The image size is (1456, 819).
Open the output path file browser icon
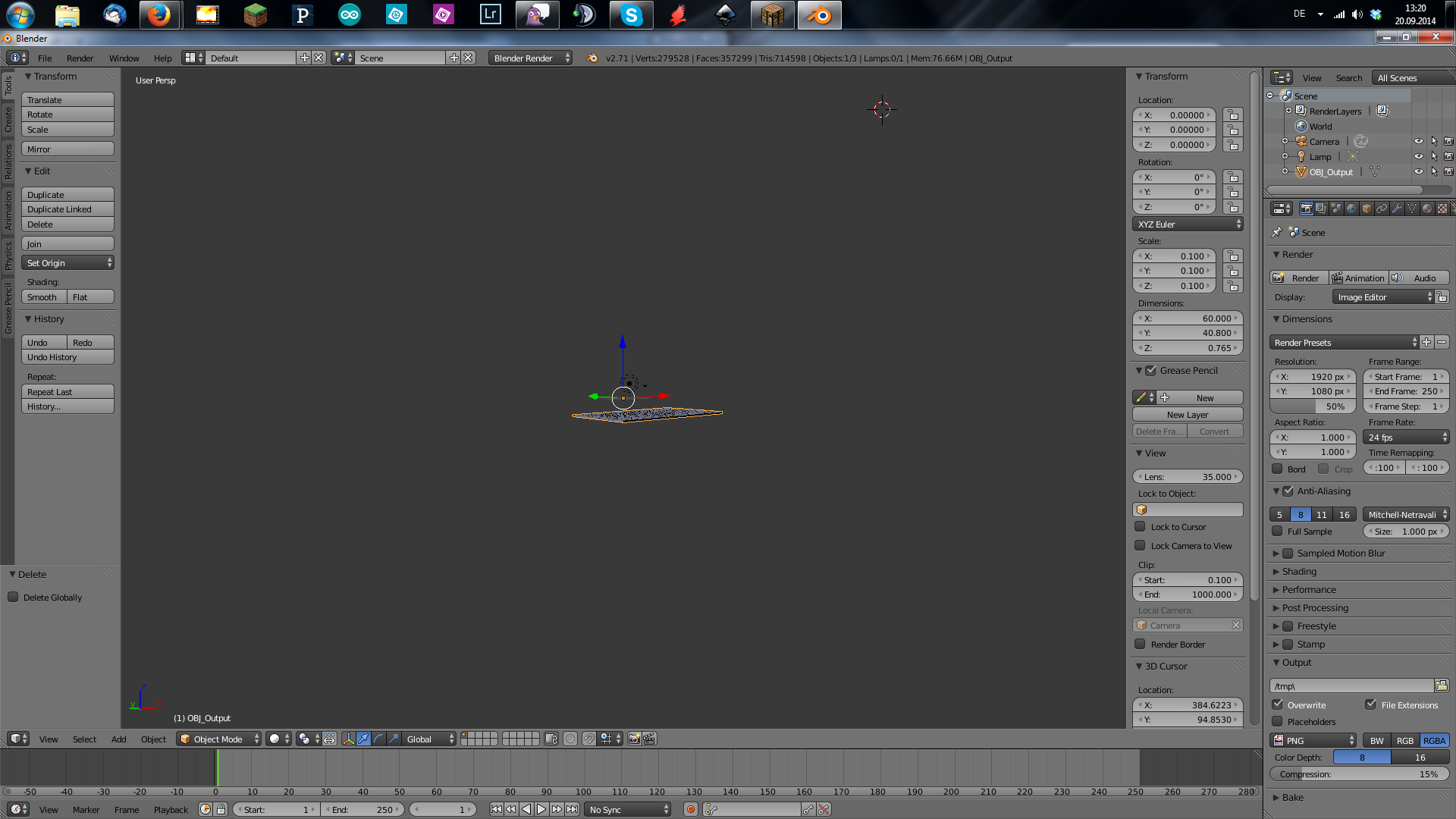(x=1442, y=686)
